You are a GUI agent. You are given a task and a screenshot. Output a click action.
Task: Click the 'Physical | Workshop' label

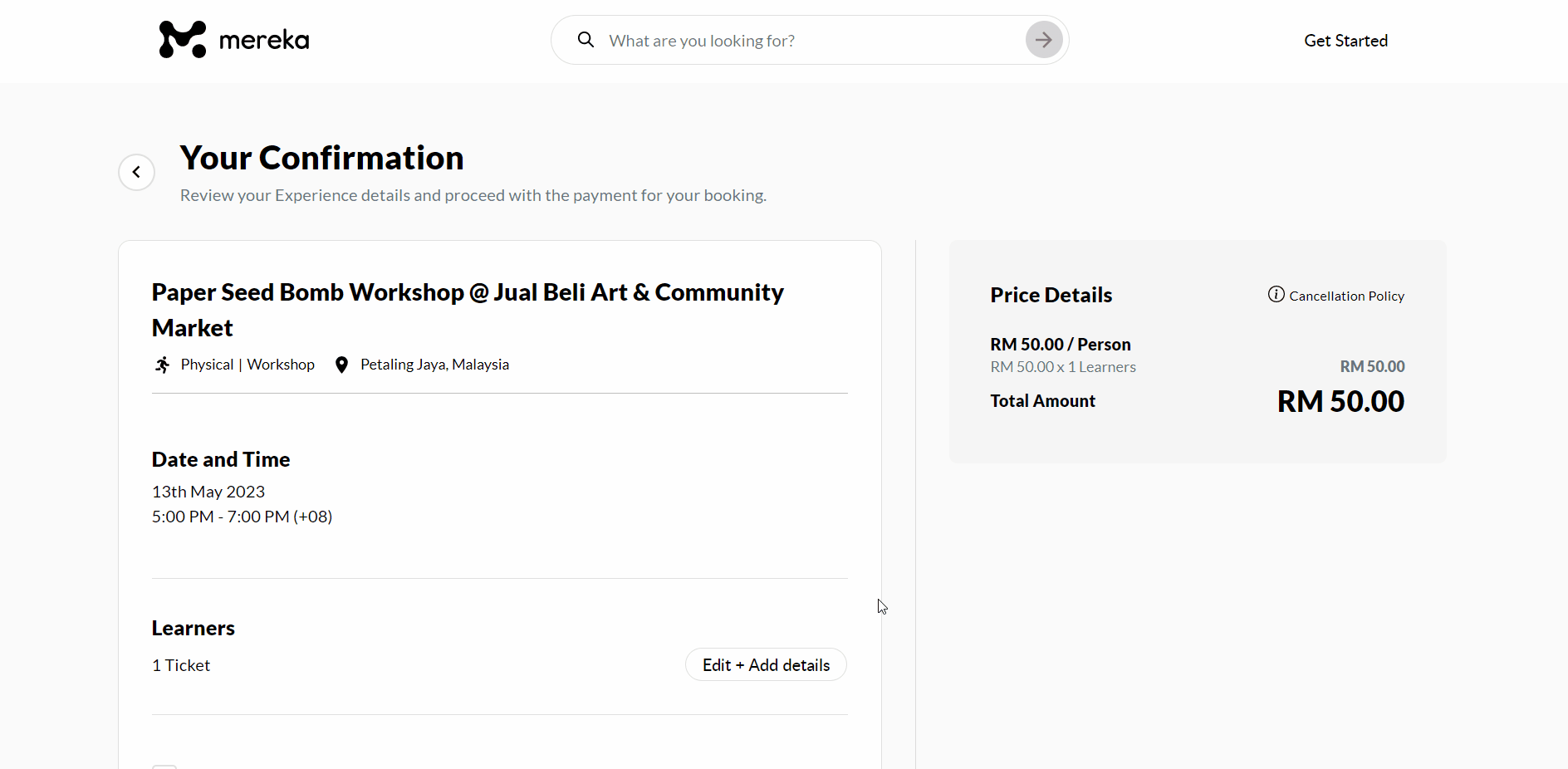click(x=247, y=365)
